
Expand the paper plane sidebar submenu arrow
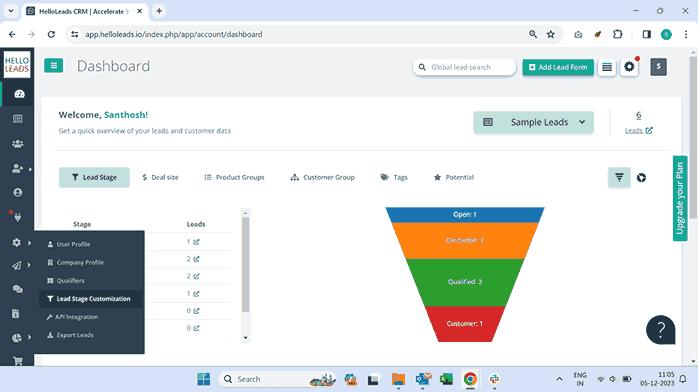pos(29,265)
